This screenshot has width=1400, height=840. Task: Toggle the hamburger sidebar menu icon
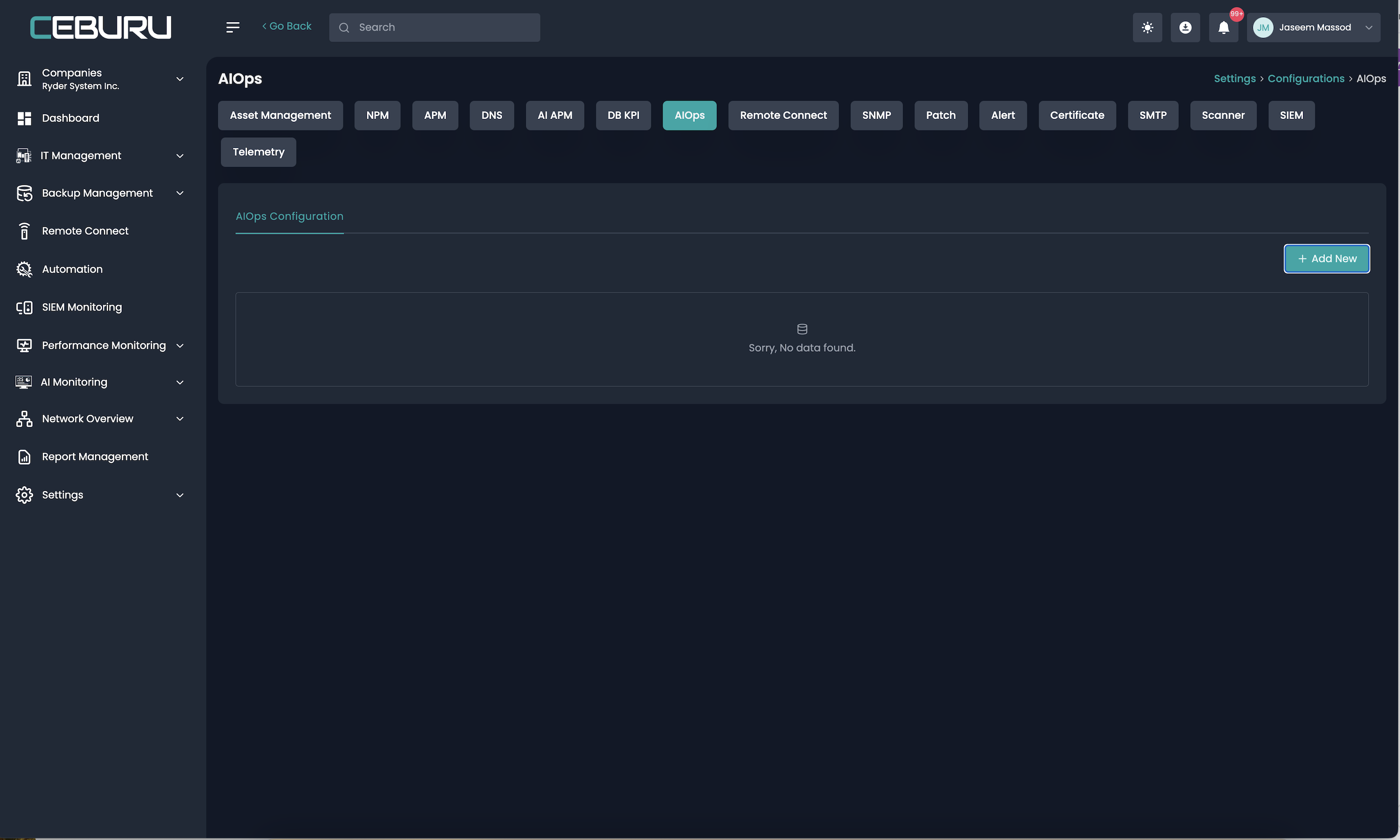[233, 27]
